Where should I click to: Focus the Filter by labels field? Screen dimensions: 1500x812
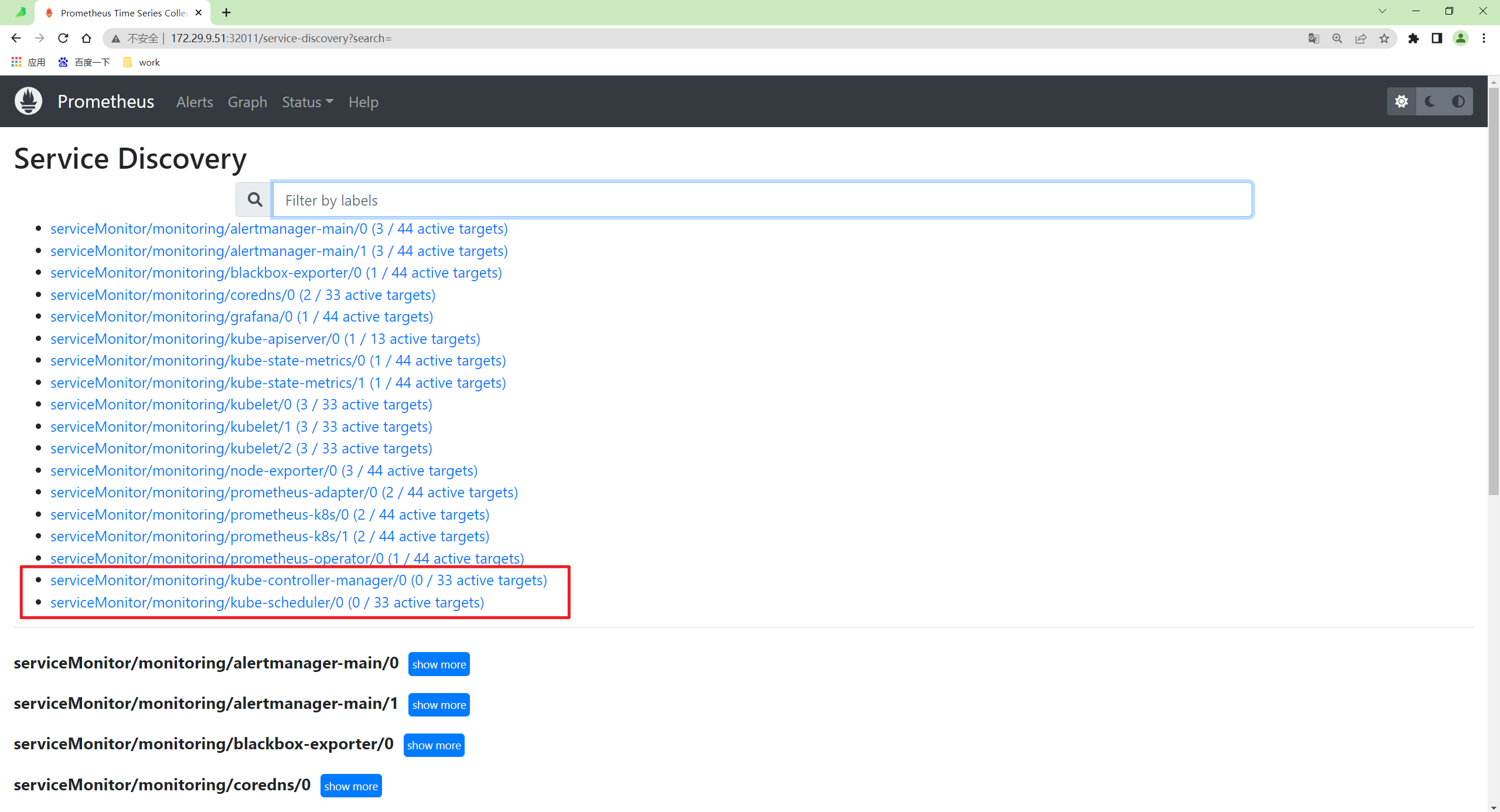tap(762, 200)
